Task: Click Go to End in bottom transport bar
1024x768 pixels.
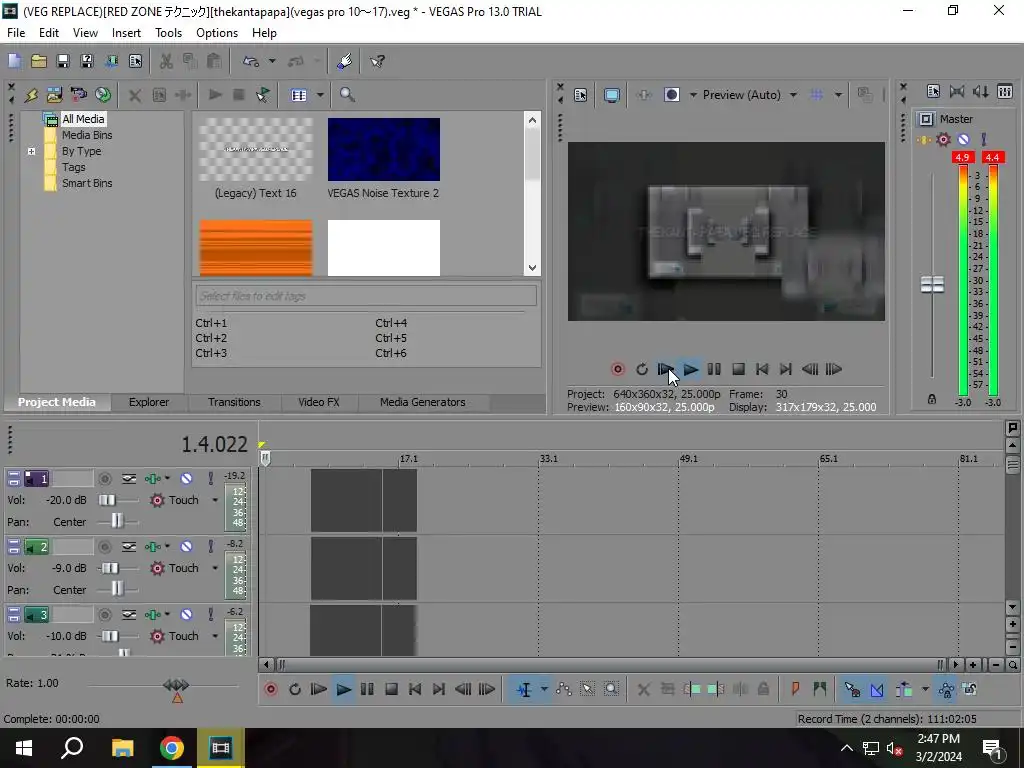Action: (x=439, y=689)
